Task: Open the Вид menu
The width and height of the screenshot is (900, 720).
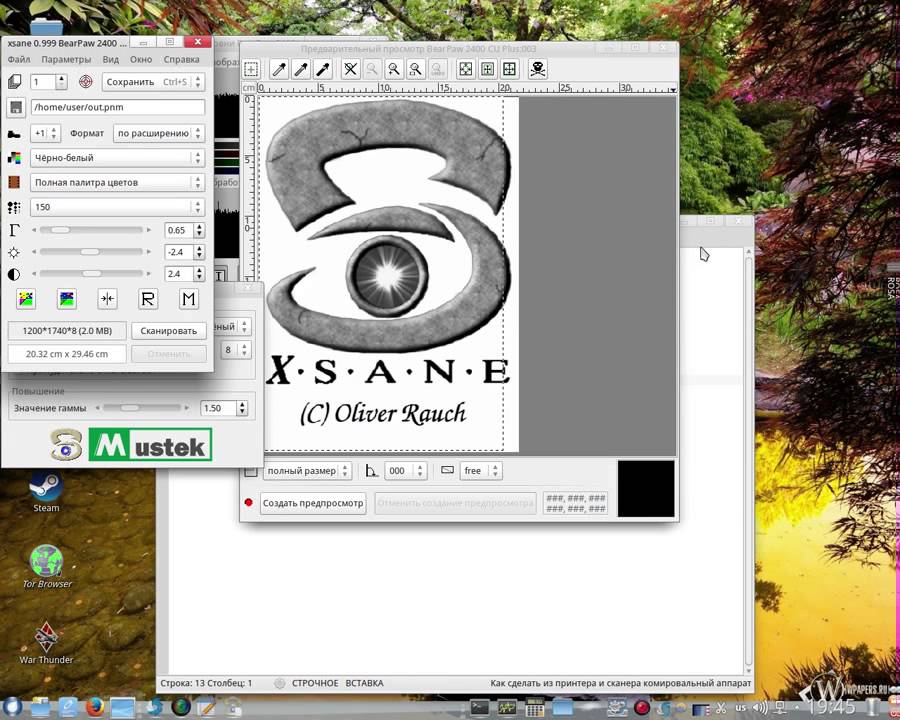Action: pos(111,59)
